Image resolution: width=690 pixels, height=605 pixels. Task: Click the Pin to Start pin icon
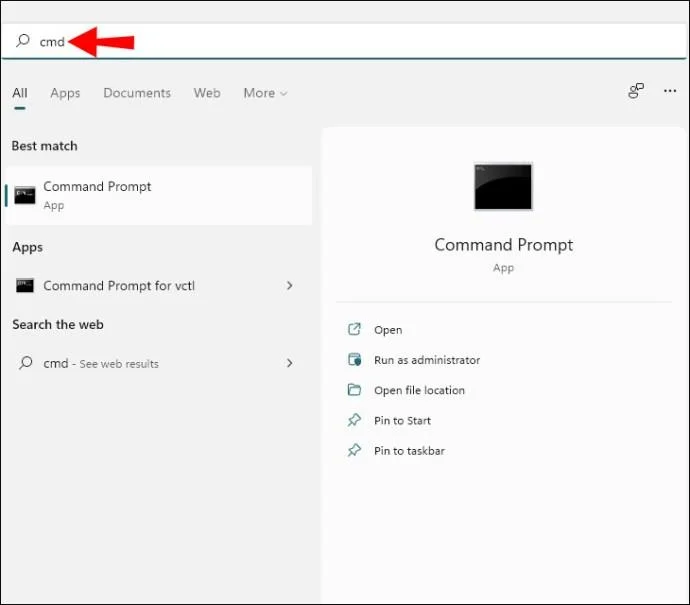coord(354,420)
